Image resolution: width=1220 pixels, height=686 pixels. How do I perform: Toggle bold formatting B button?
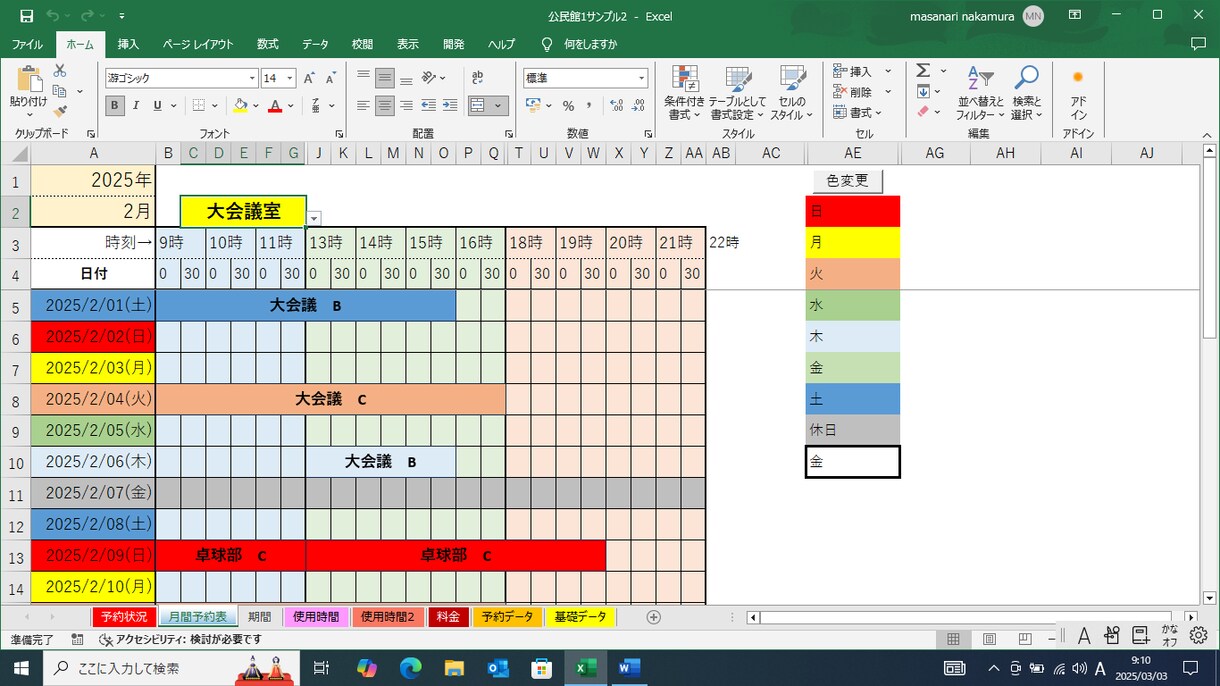click(x=115, y=105)
